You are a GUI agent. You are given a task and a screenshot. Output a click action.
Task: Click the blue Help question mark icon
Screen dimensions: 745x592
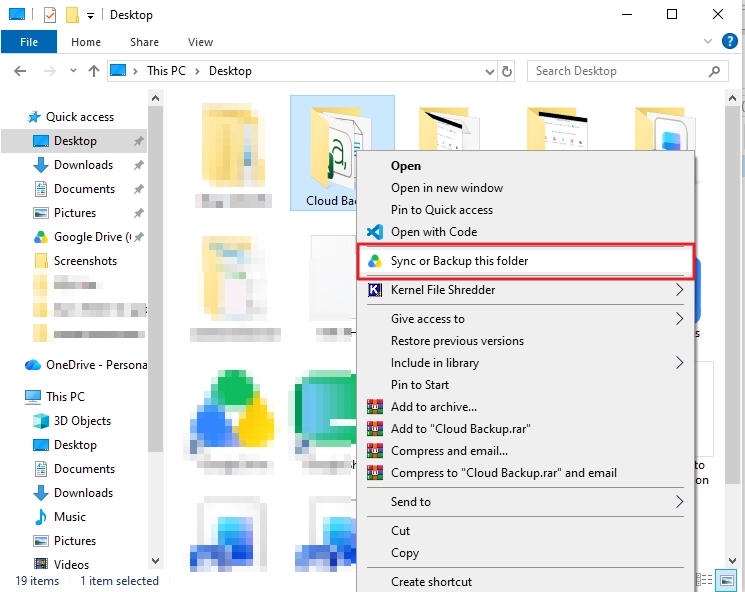(729, 41)
